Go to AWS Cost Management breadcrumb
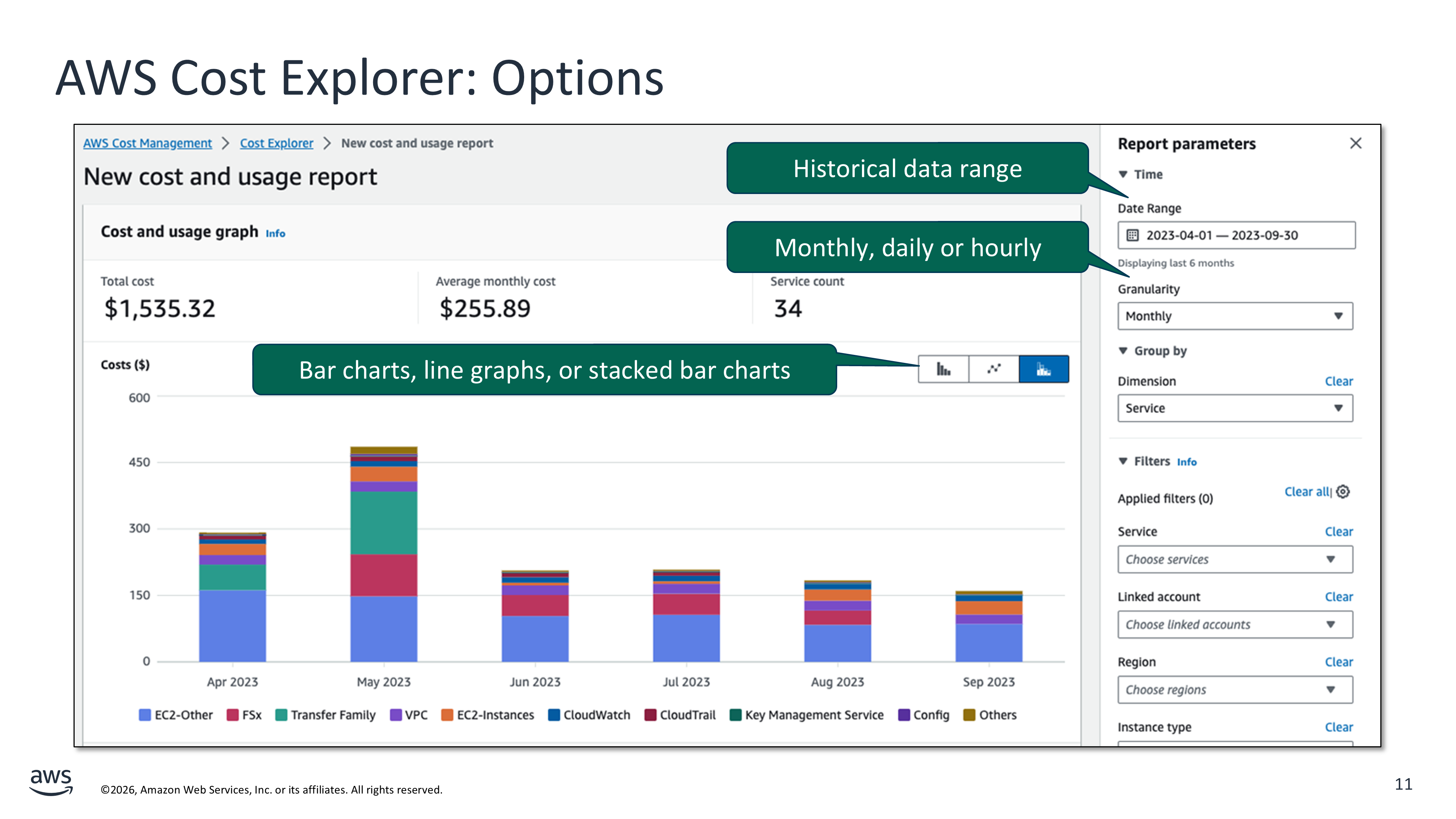 point(147,143)
